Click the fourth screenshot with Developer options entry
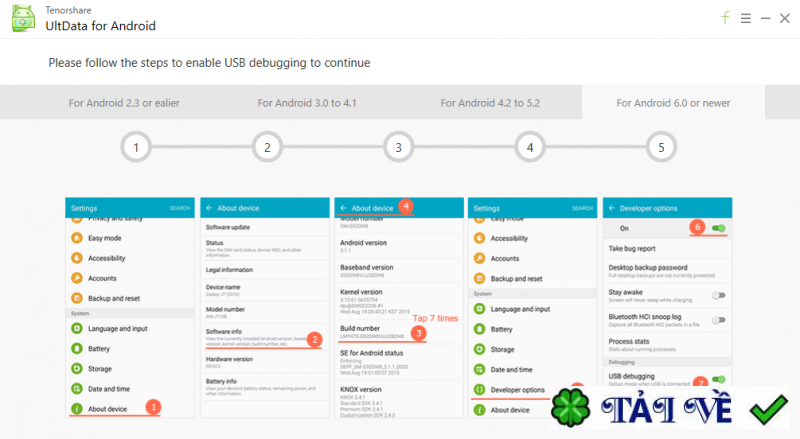Image resolution: width=800 pixels, height=439 pixels. pyautogui.click(x=533, y=308)
